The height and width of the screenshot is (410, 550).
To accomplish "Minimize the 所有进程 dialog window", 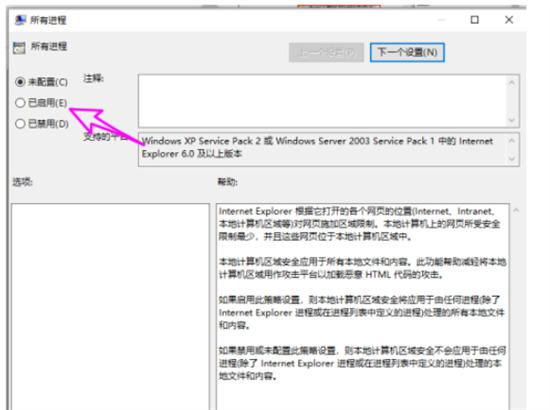I will pos(441,20).
